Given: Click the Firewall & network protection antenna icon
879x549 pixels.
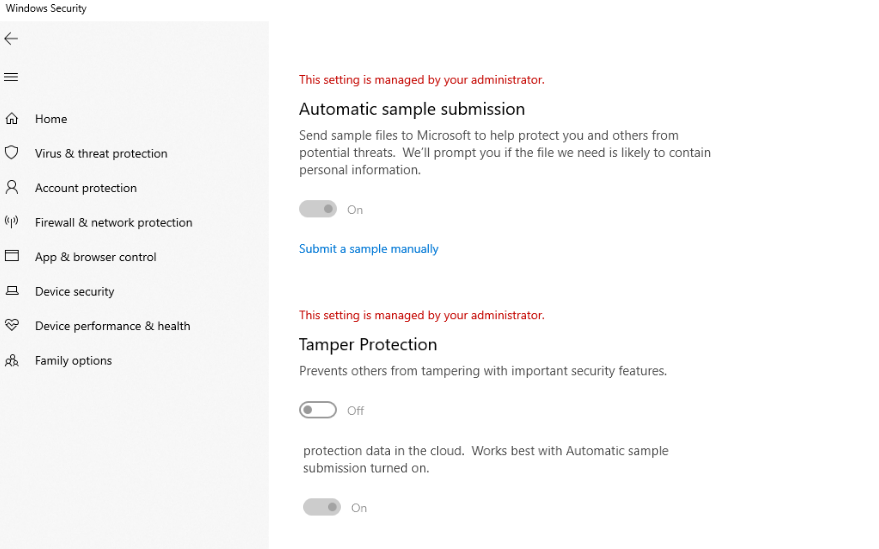Looking at the screenshot, I should coord(12,222).
